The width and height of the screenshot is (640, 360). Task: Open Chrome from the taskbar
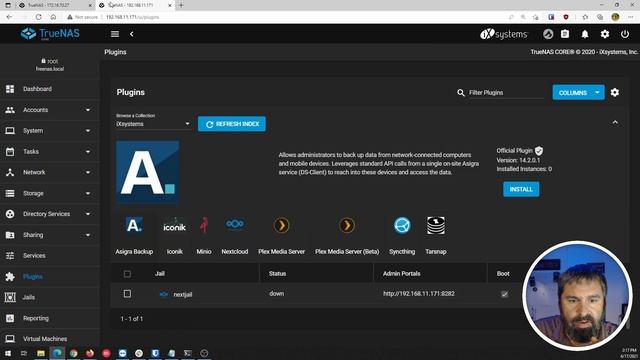73,353
